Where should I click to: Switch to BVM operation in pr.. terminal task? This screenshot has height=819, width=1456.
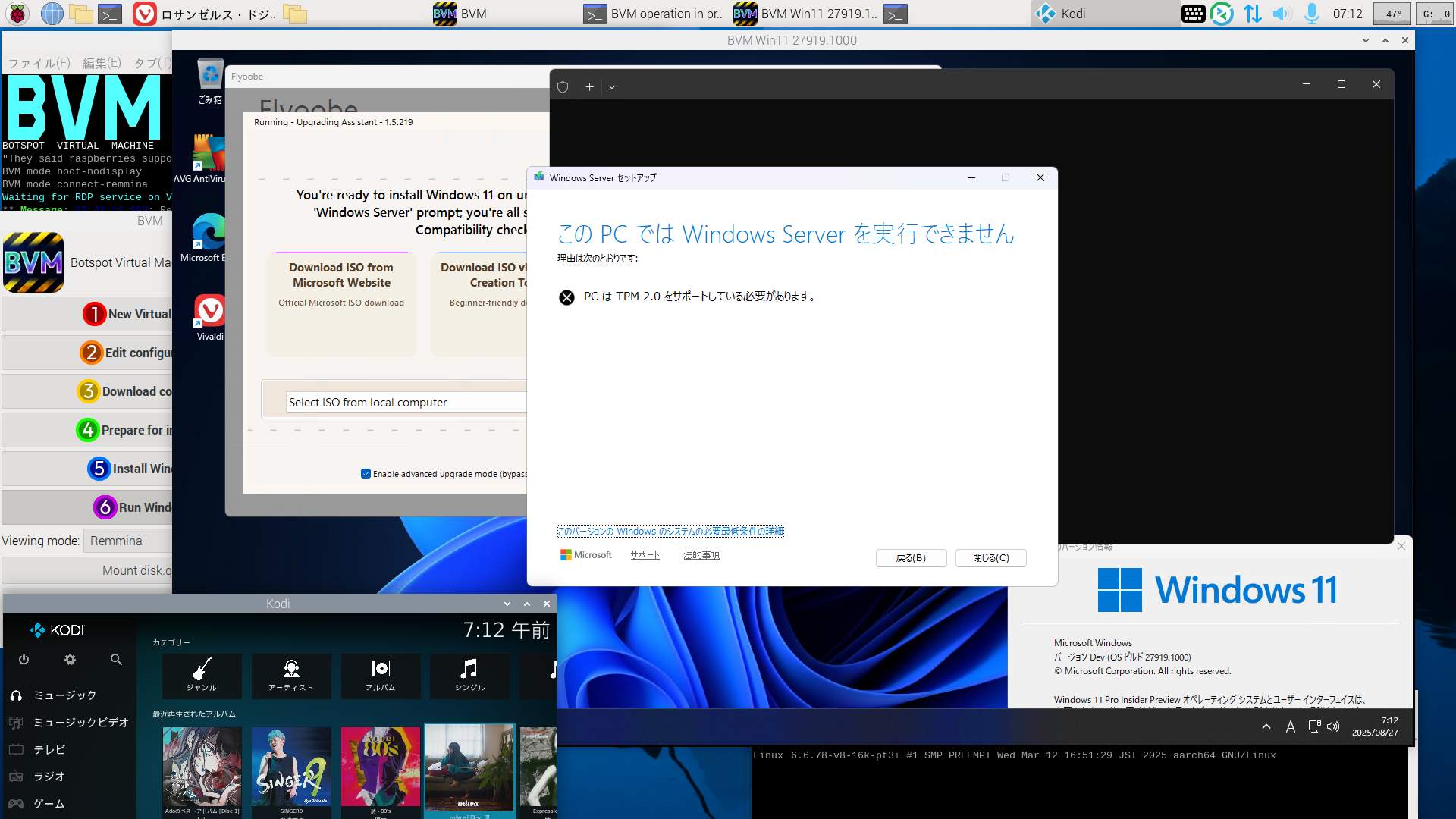652,14
